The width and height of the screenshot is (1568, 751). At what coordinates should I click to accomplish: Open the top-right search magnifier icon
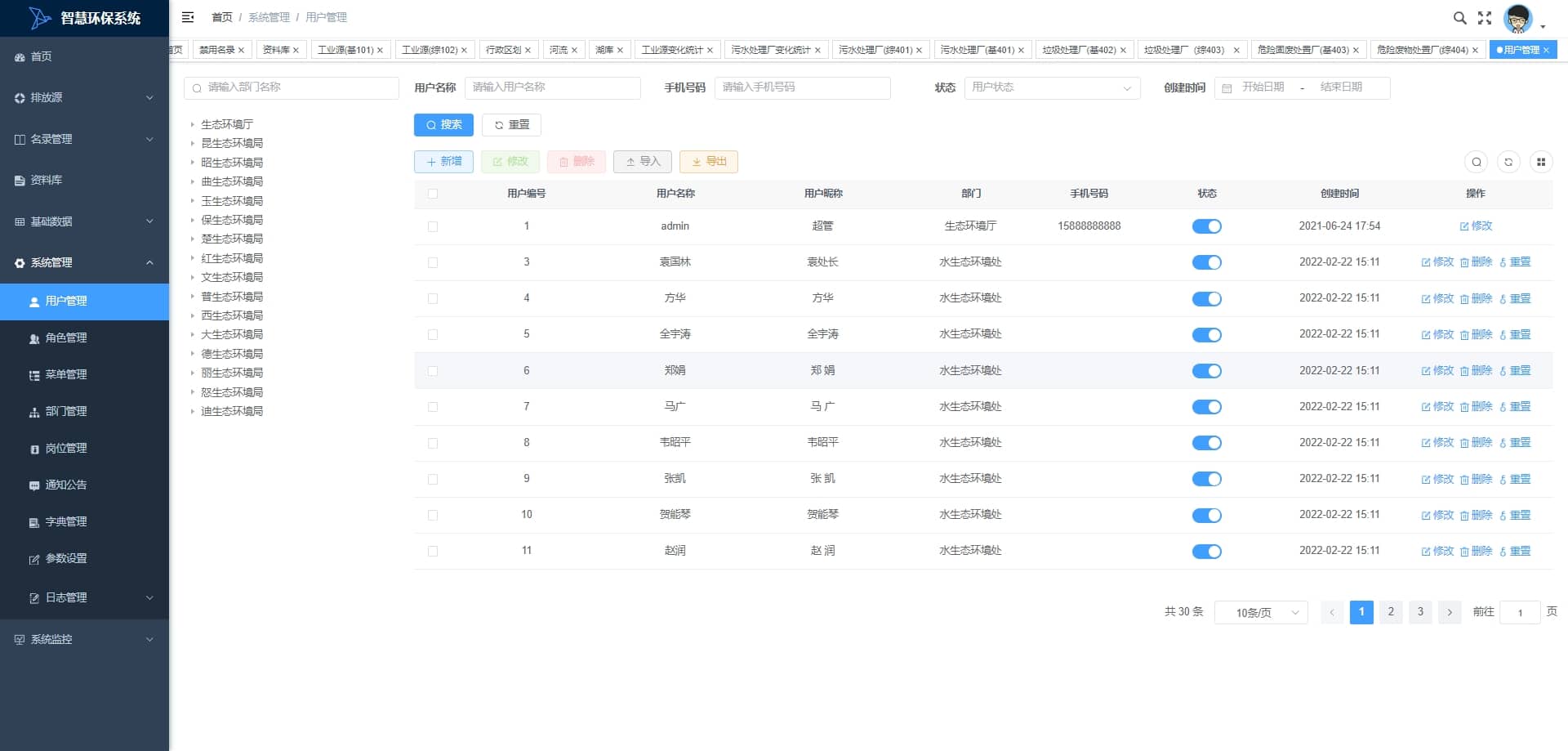pos(1460,17)
